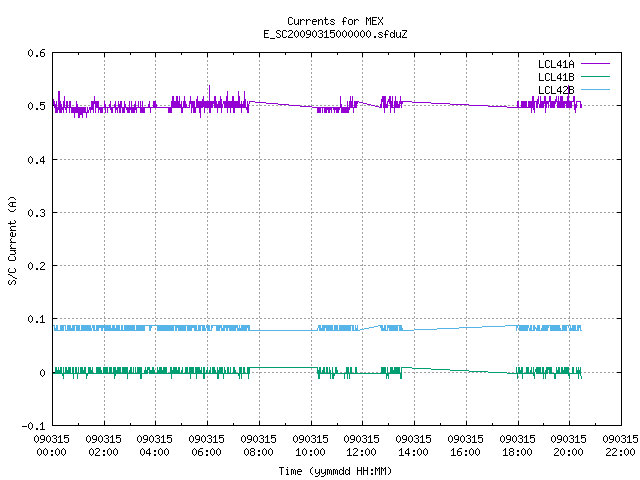
Task: Click the 'Time (yymmdd HH:MM)' x-axis label
Action: [335, 471]
